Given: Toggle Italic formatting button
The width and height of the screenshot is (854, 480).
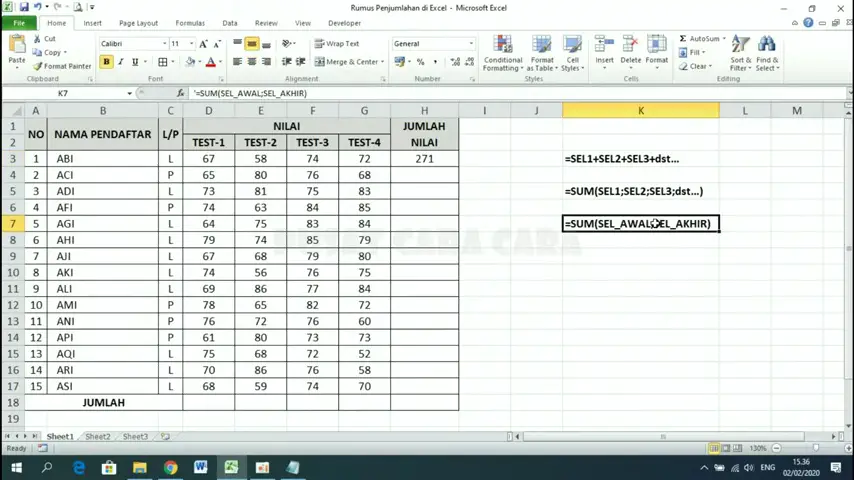Looking at the screenshot, I should [121, 62].
